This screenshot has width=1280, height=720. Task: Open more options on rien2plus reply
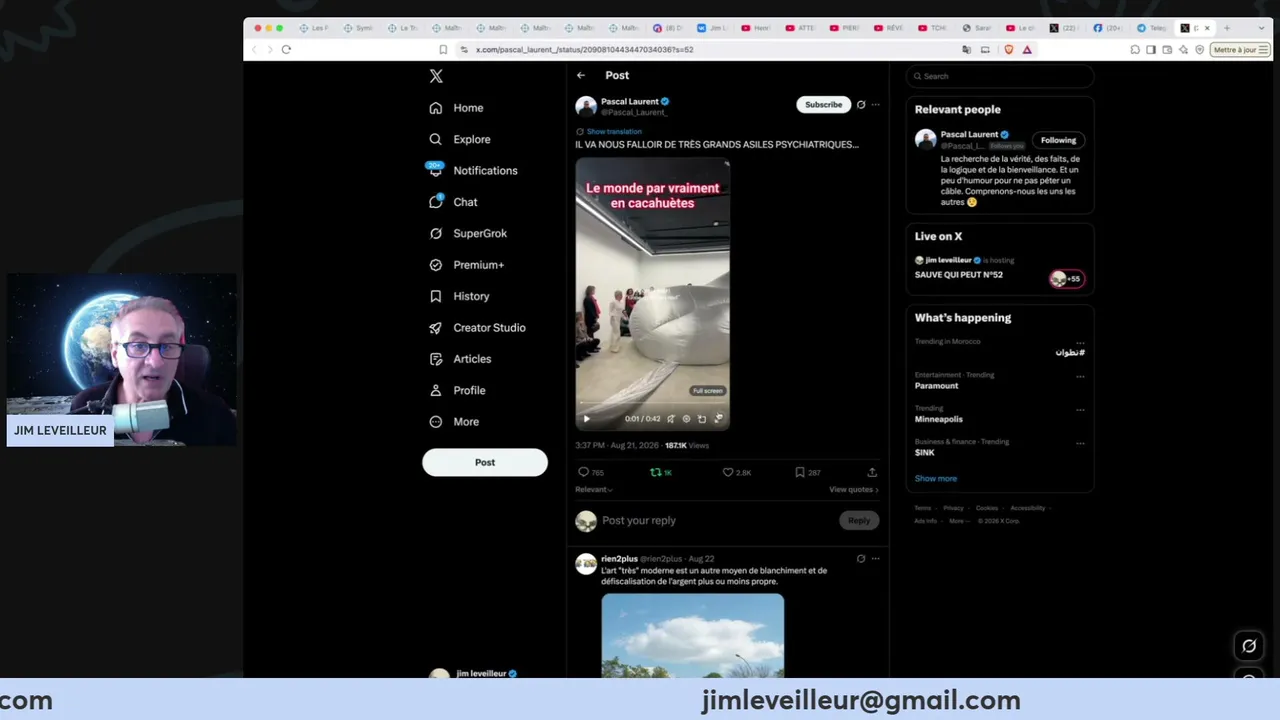(x=876, y=559)
